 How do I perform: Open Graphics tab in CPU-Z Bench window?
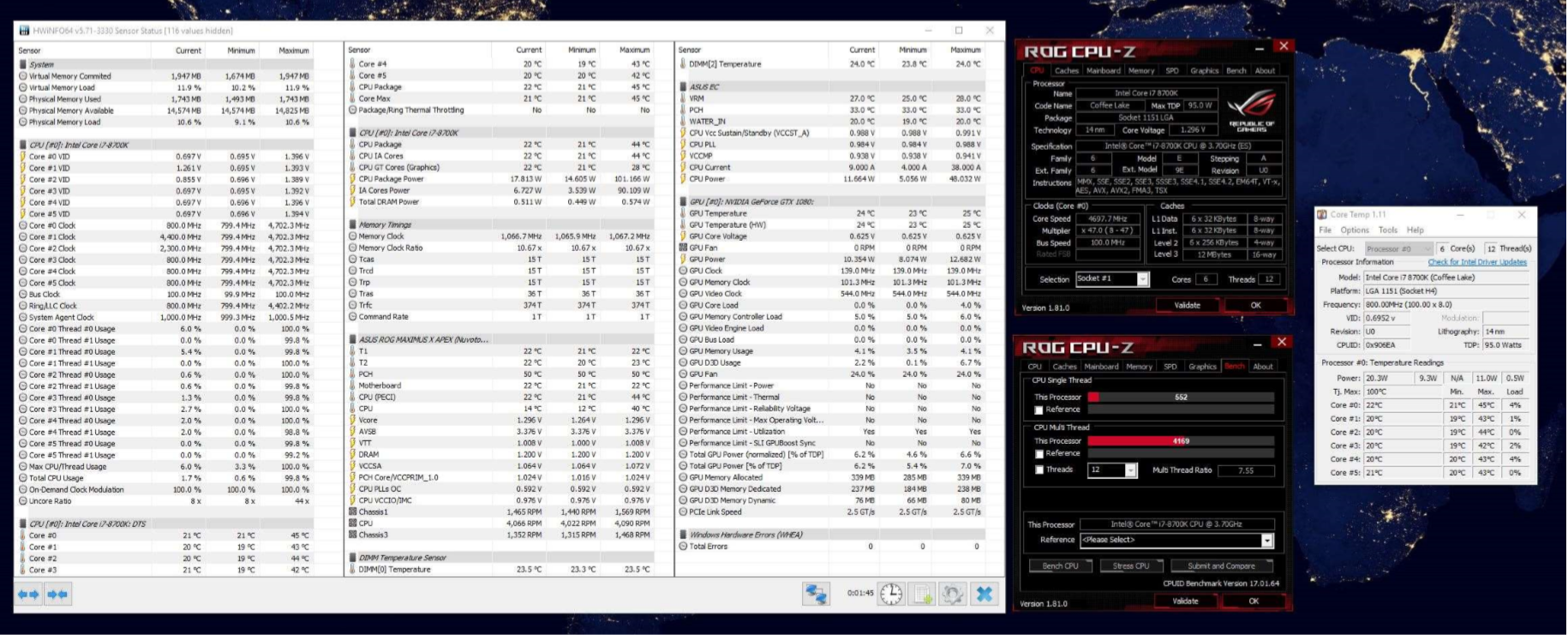[x=1202, y=367]
